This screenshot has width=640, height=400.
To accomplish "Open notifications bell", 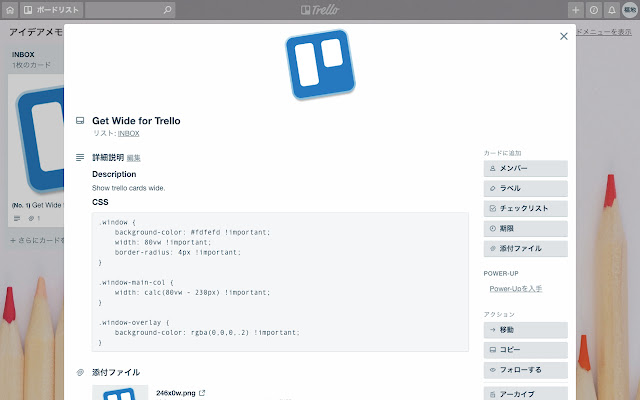I will pos(611,10).
